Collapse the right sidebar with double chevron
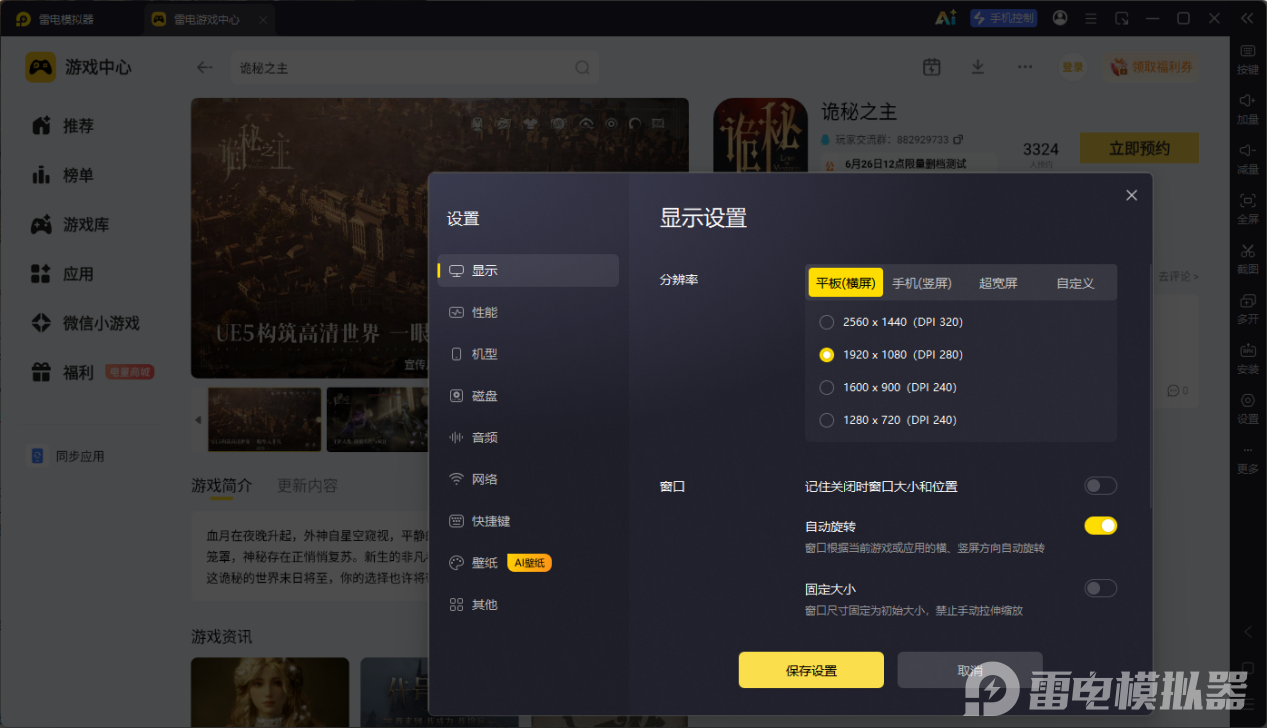 (x=1247, y=18)
